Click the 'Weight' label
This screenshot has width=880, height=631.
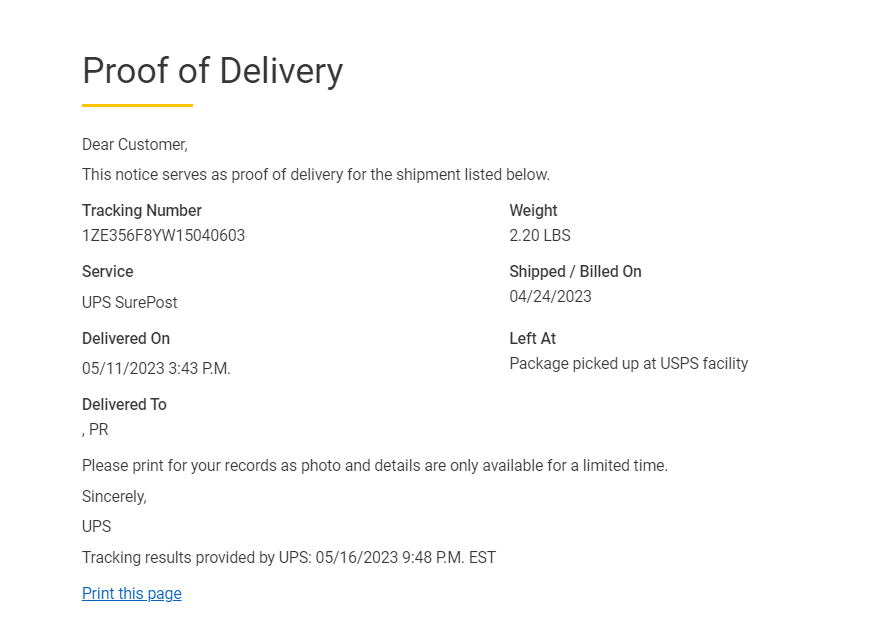pyautogui.click(x=533, y=211)
